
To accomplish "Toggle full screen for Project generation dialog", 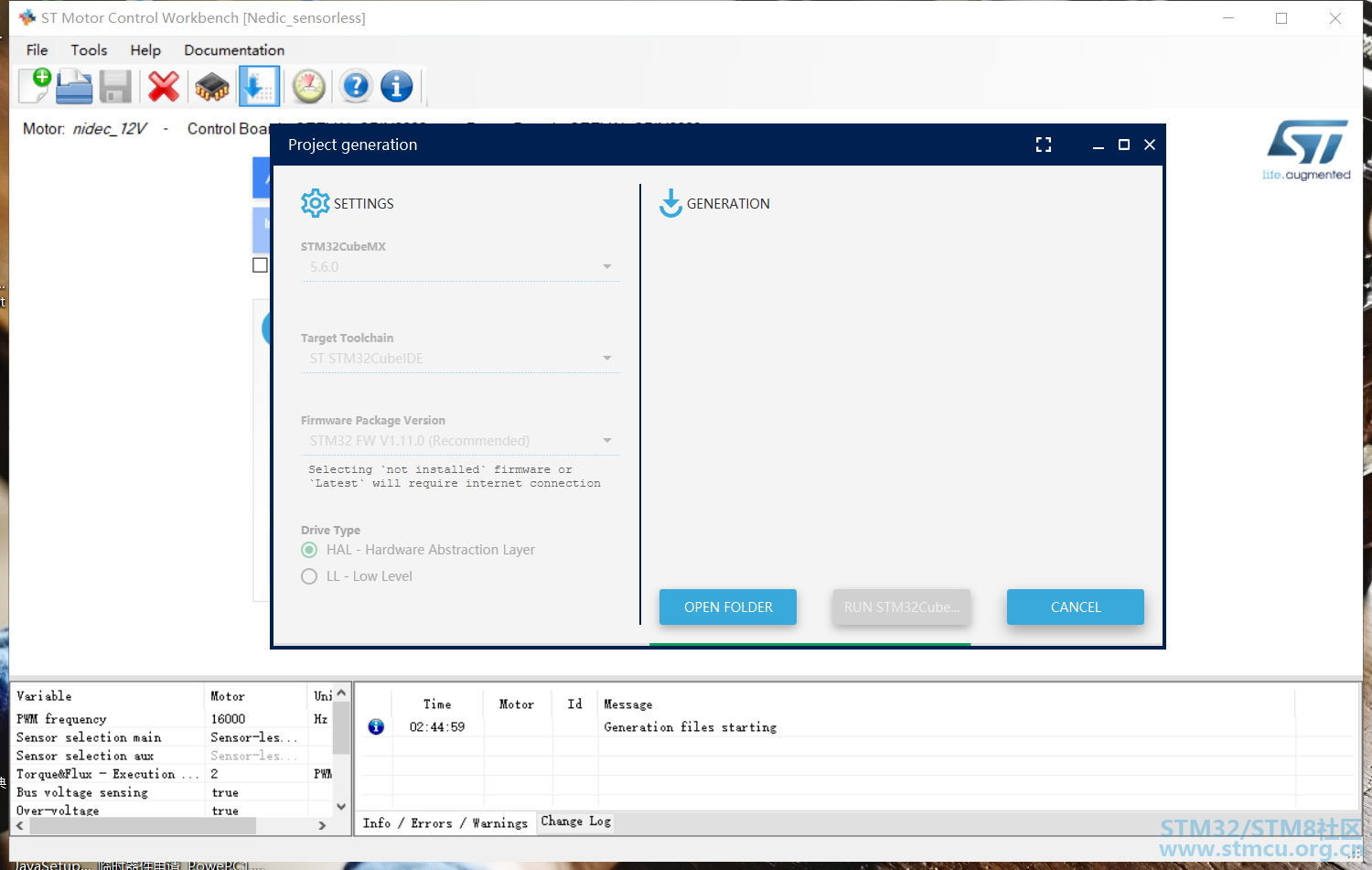I will pos(1044,145).
